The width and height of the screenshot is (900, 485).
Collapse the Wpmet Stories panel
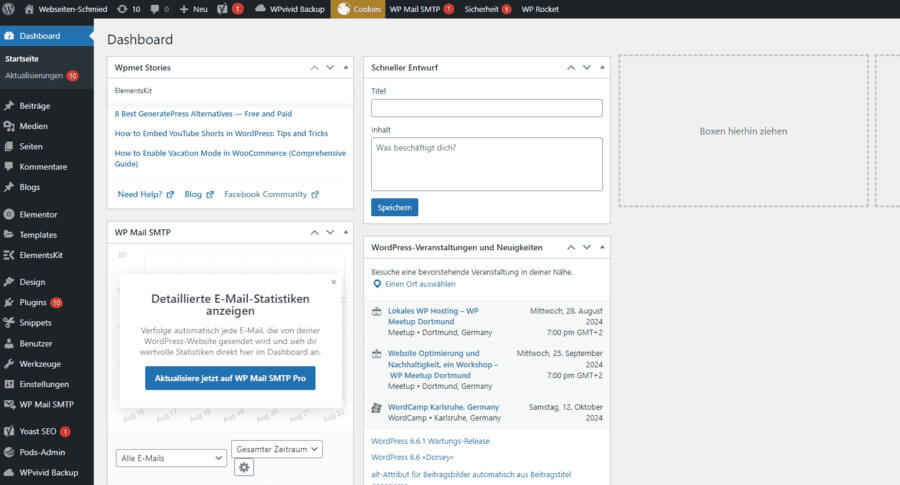[x=346, y=68]
